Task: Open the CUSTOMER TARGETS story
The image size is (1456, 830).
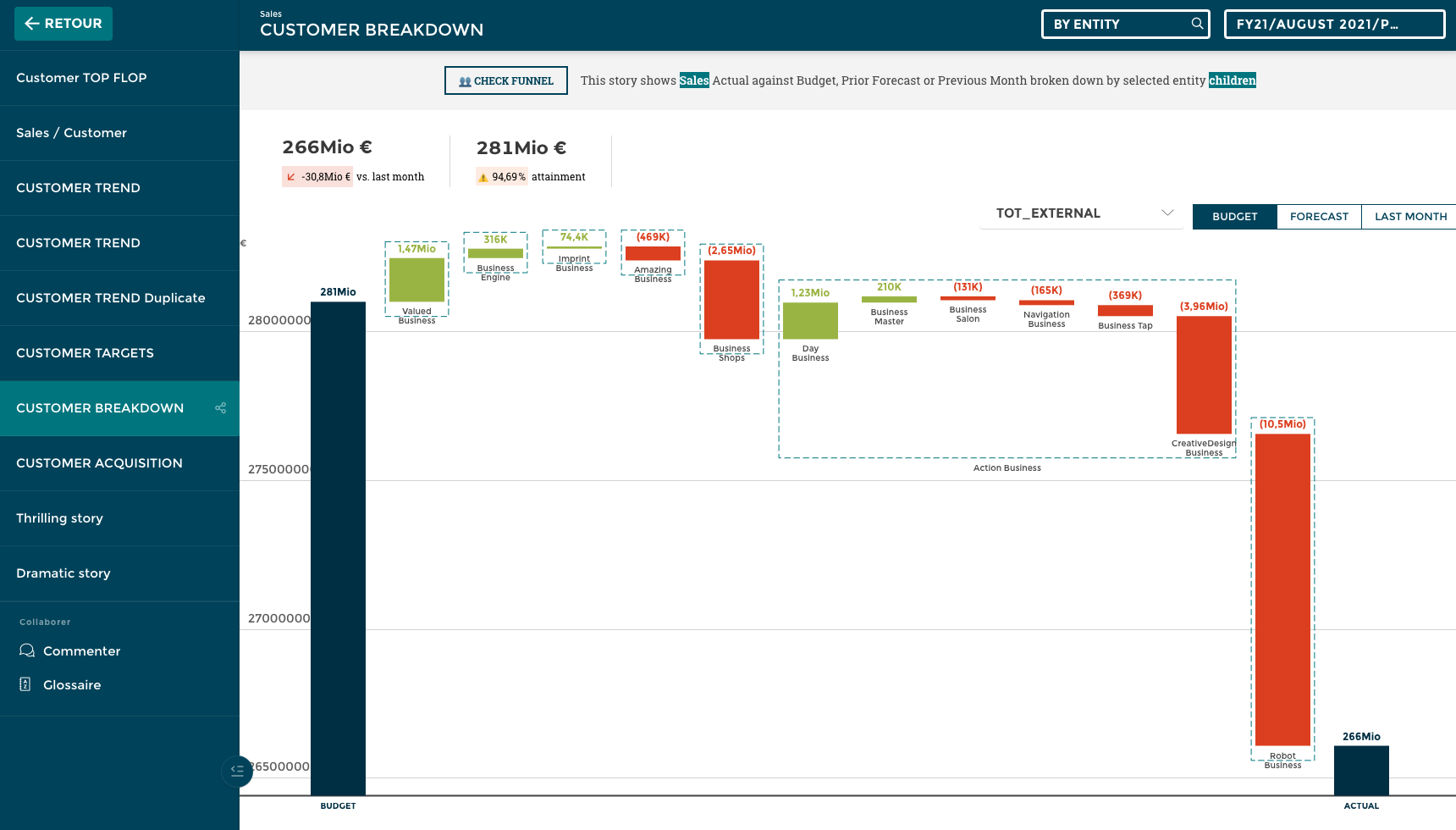Action: click(85, 353)
